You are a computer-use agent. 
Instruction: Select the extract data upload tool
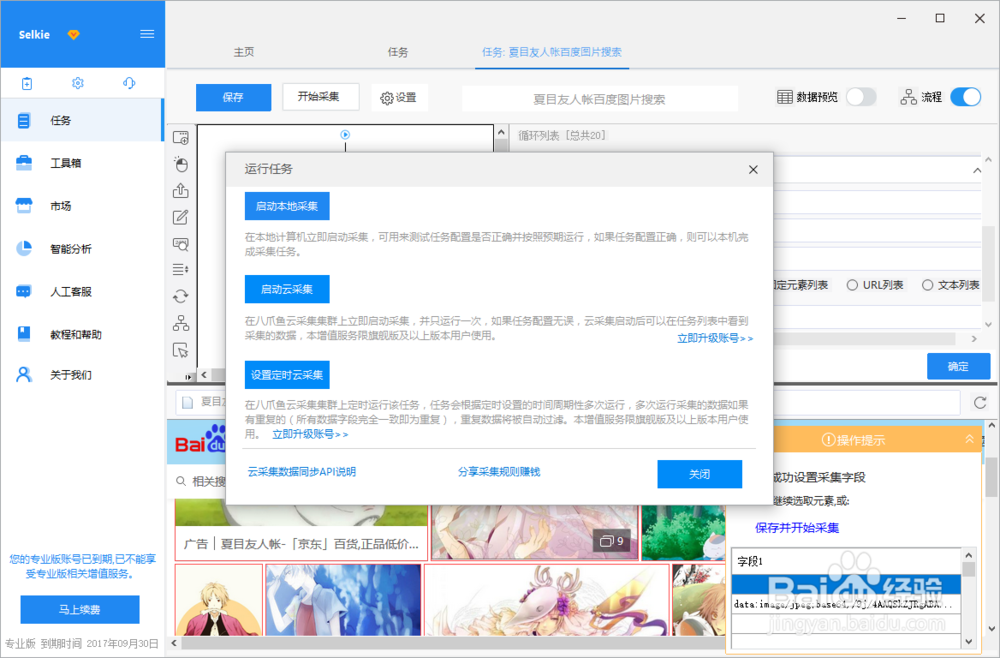point(181,190)
